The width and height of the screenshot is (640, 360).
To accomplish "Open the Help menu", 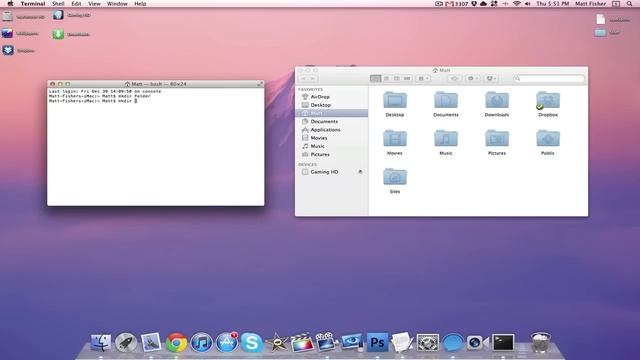I will tap(140, 4).
